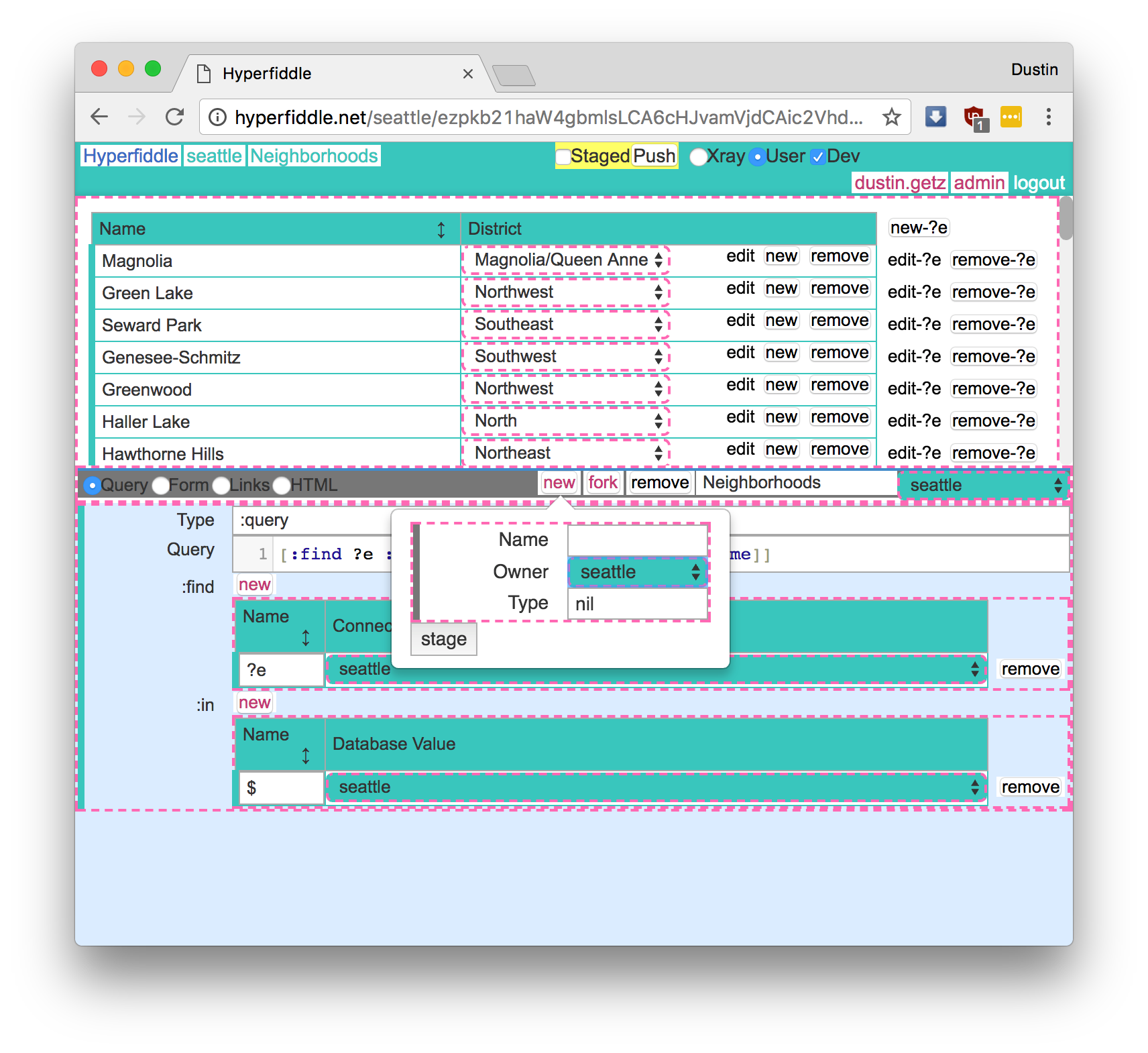
Task: Click the browser forward arrow
Action: tap(137, 117)
